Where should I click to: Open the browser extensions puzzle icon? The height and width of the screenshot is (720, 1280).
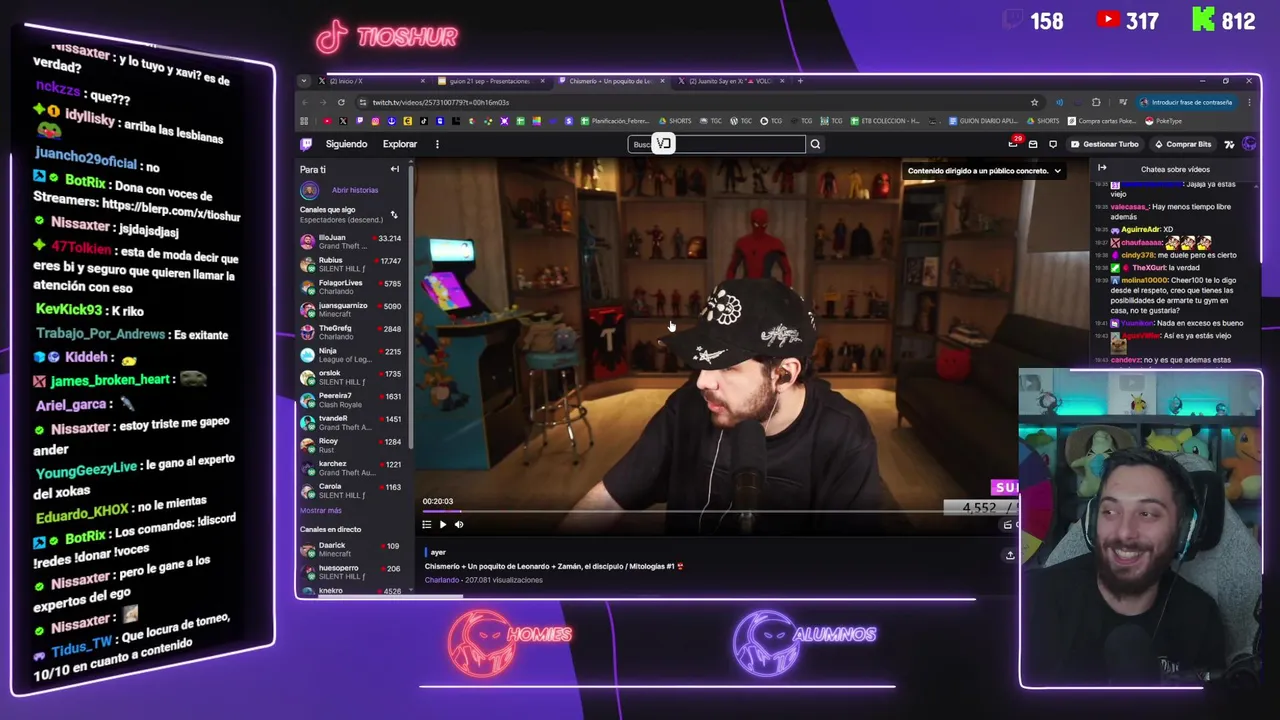pyautogui.click(x=1096, y=102)
